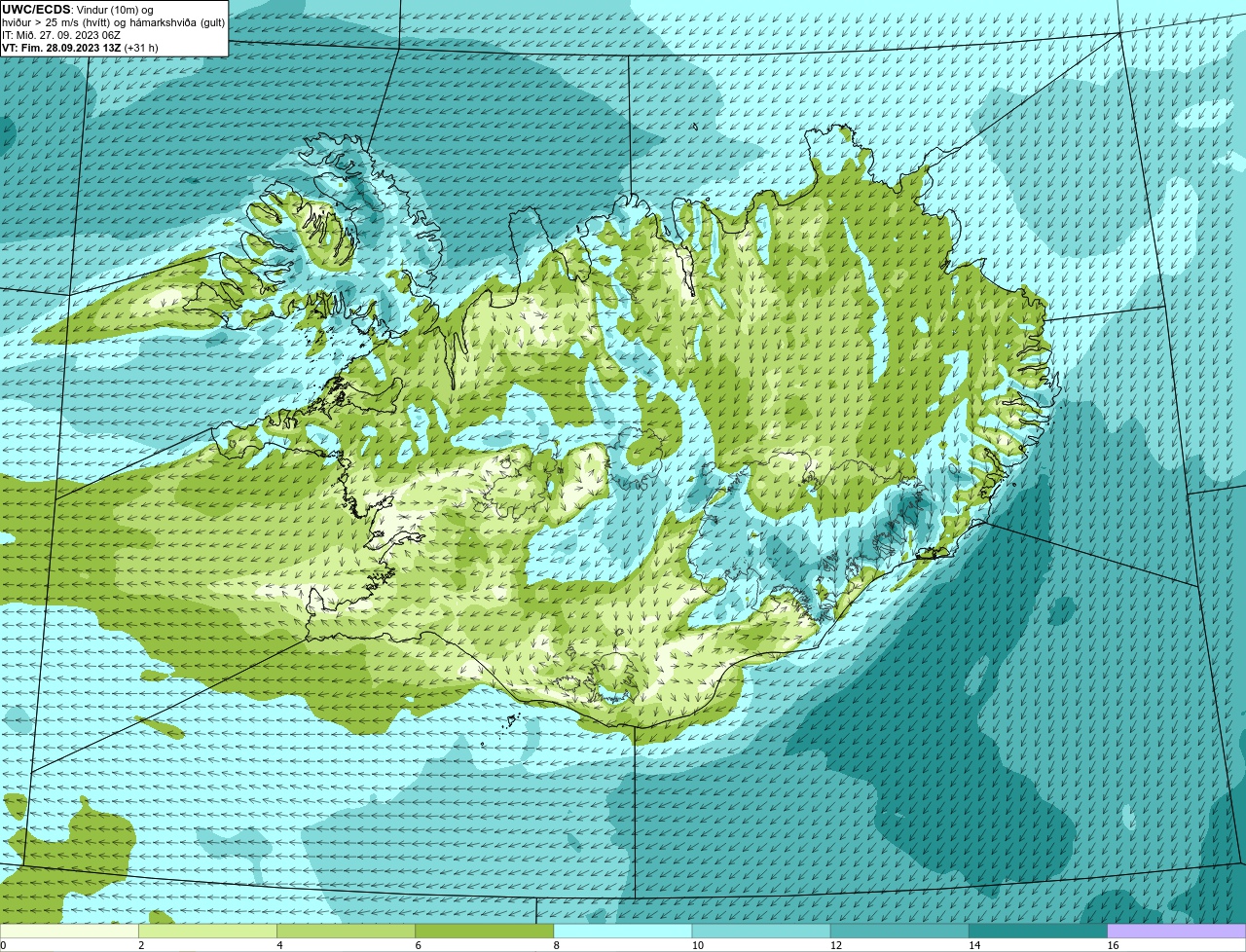This screenshot has height=952, width=1246.
Task: Click the lavender above-16 m/s legend swatch
Action: click(1176, 931)
